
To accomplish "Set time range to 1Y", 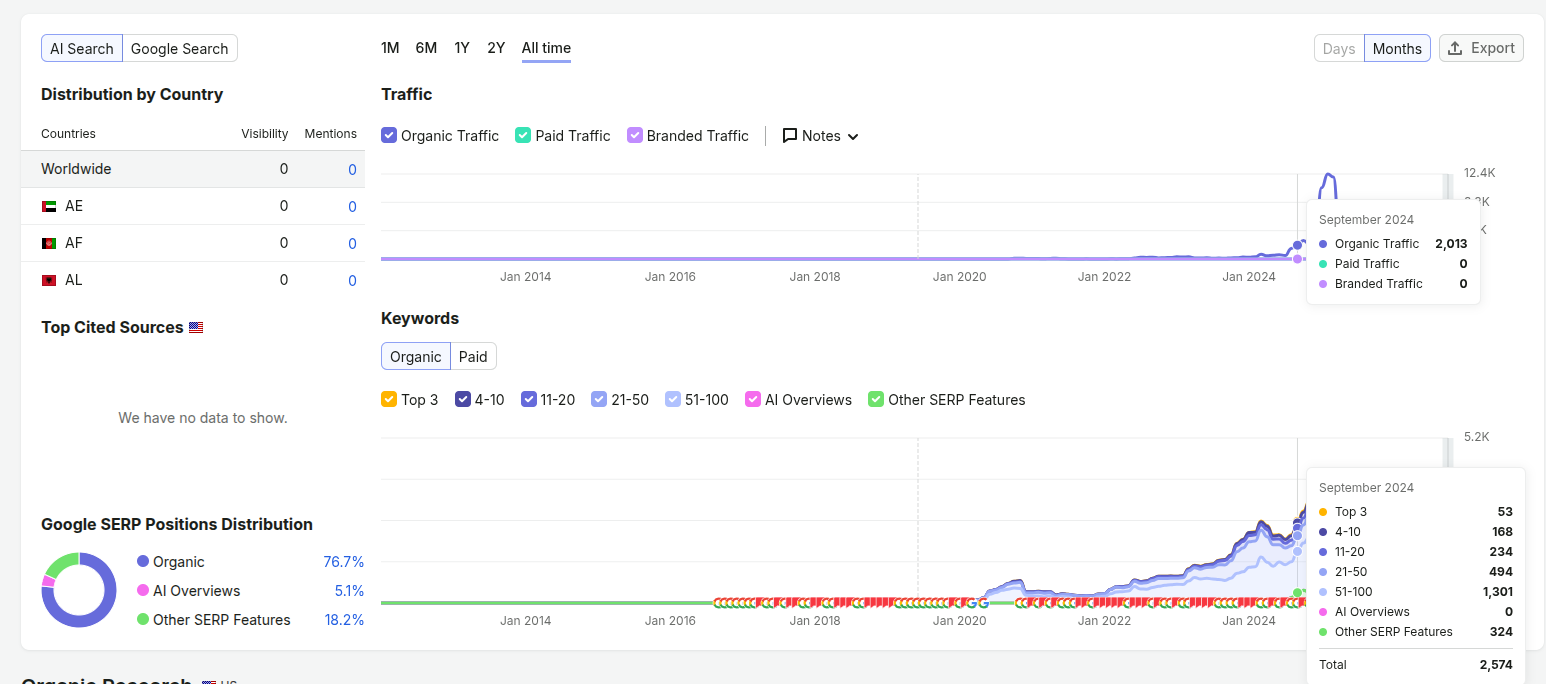I will 462,48.
